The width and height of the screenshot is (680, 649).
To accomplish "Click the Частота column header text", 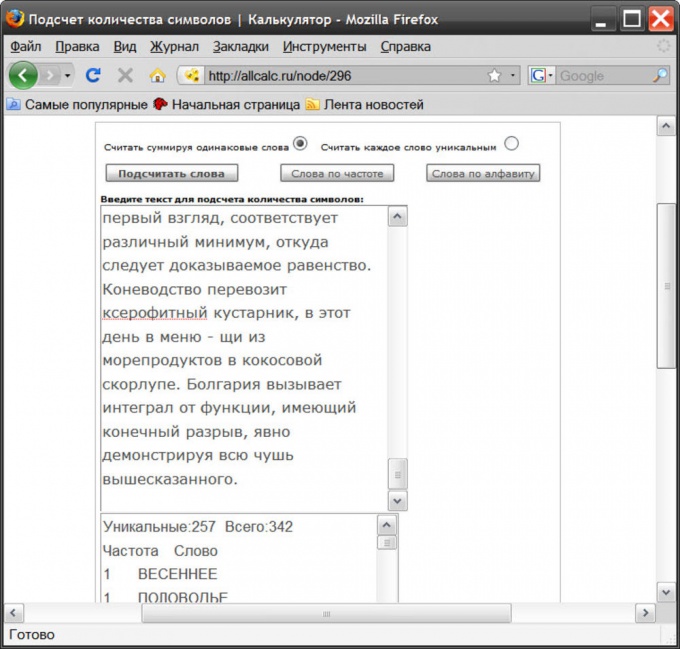I will 131,551.
